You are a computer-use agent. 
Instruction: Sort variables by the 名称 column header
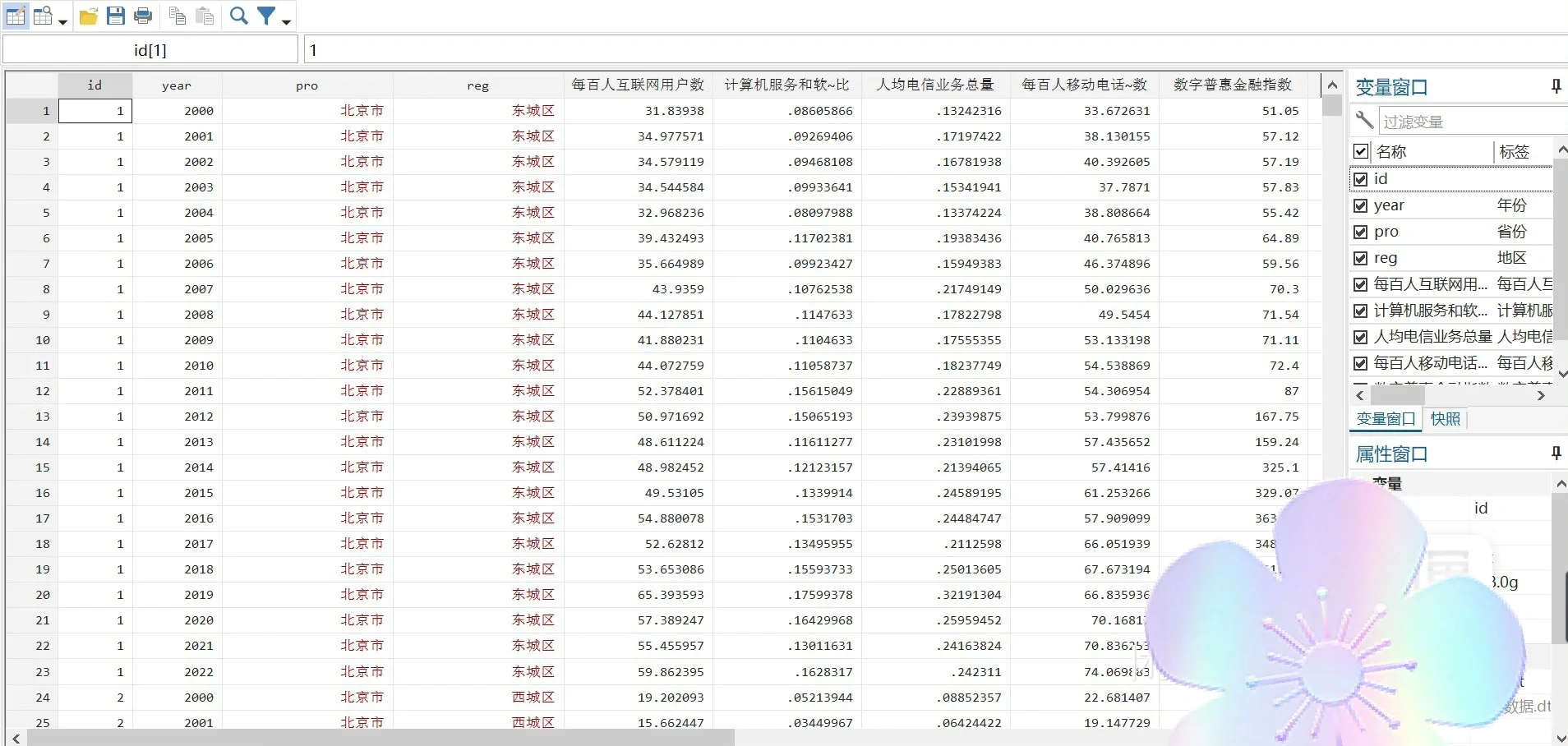[1432, 151]
